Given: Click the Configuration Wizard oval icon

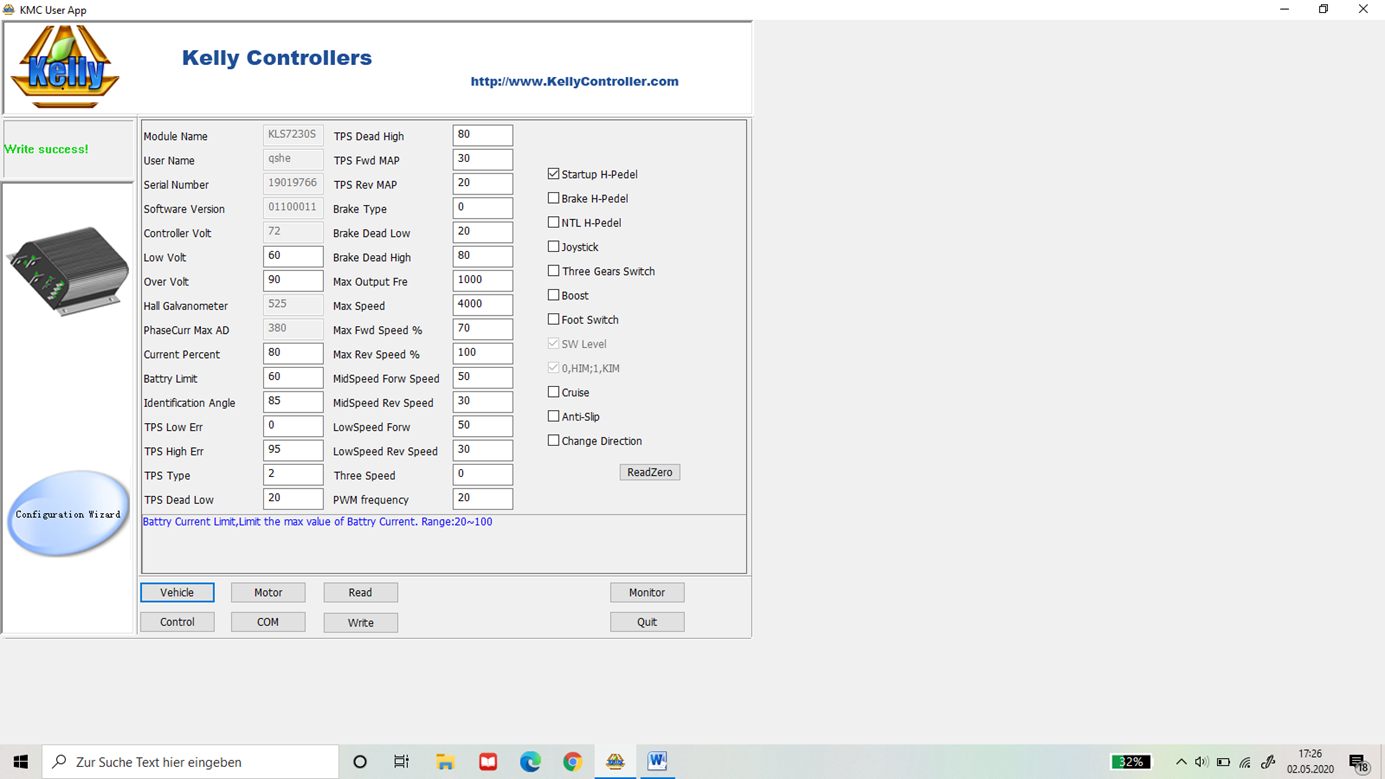Looking at the screenshot, I should [x=68, y=514].
